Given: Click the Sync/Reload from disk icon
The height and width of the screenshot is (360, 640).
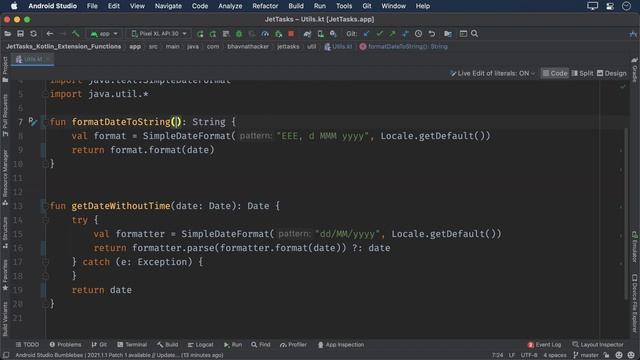Looking at the screenshot, I should click(33, 34).
